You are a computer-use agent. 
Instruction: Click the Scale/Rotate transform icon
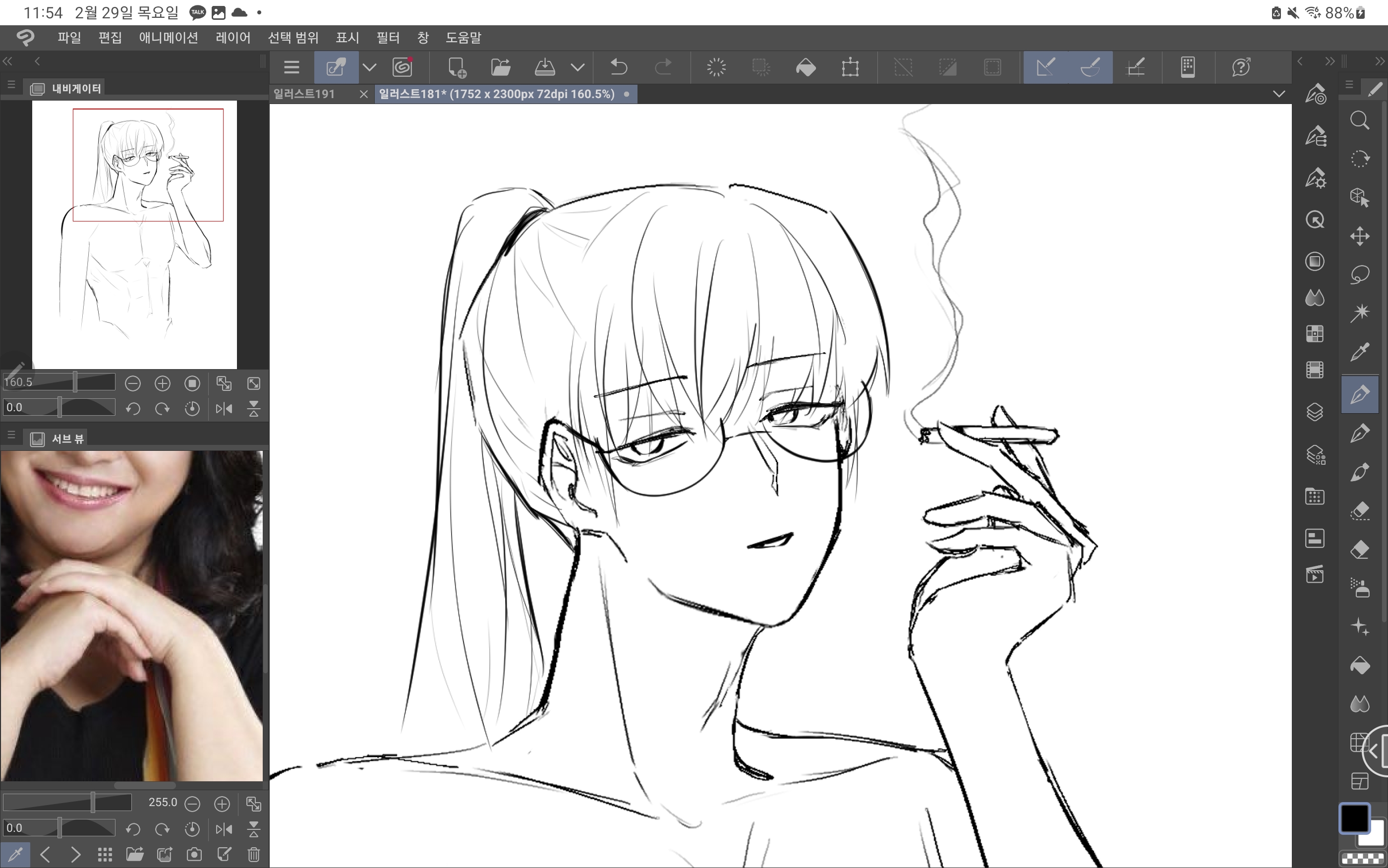click(x=850, y=67)
